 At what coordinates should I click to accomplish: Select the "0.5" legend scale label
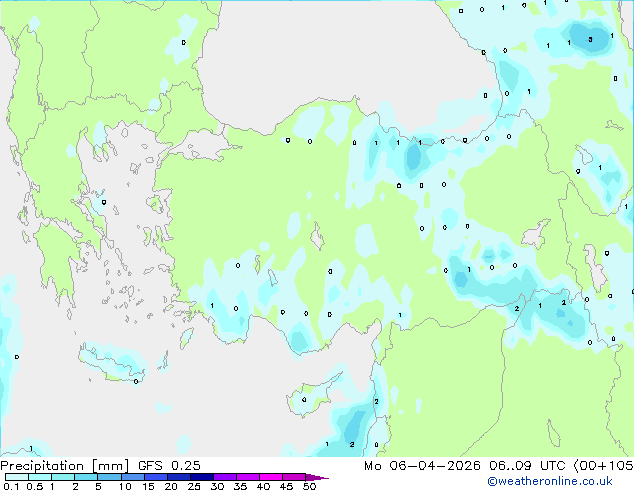point(35,486)
